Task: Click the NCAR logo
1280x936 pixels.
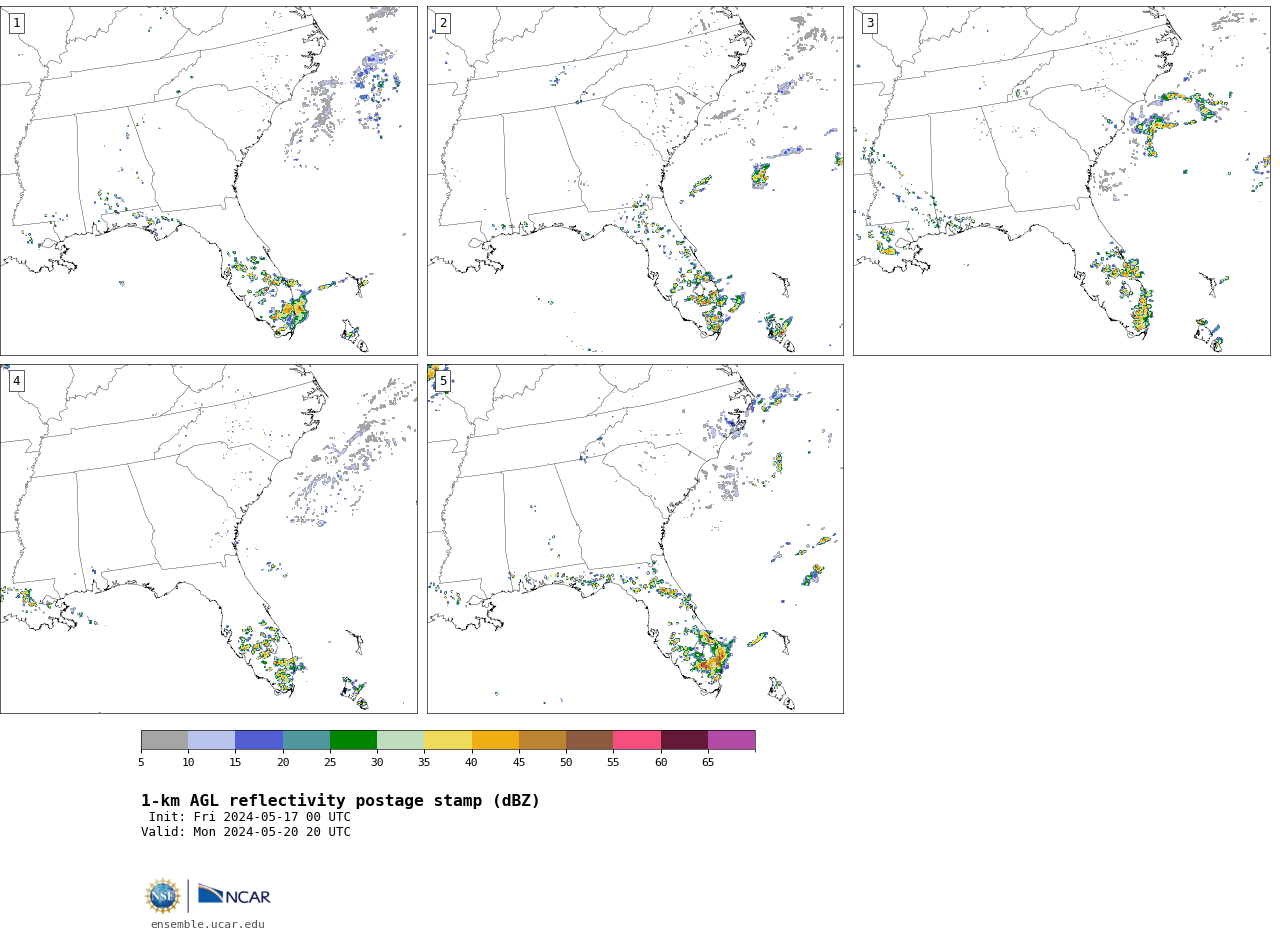Action: pyautogui.click(x=234, y=895)
